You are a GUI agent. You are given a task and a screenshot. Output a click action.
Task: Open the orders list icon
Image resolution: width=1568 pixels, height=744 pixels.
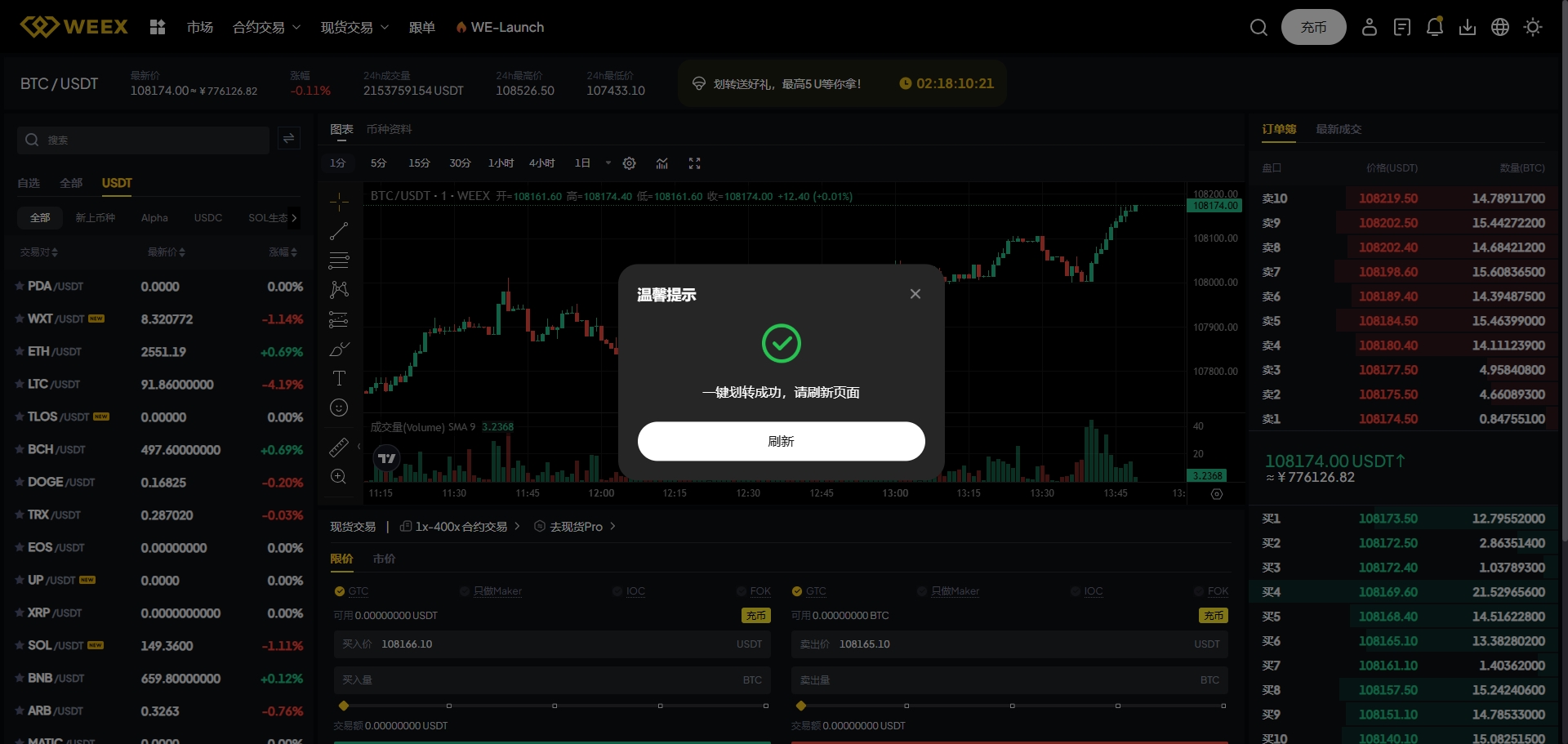click(1401, 28)
